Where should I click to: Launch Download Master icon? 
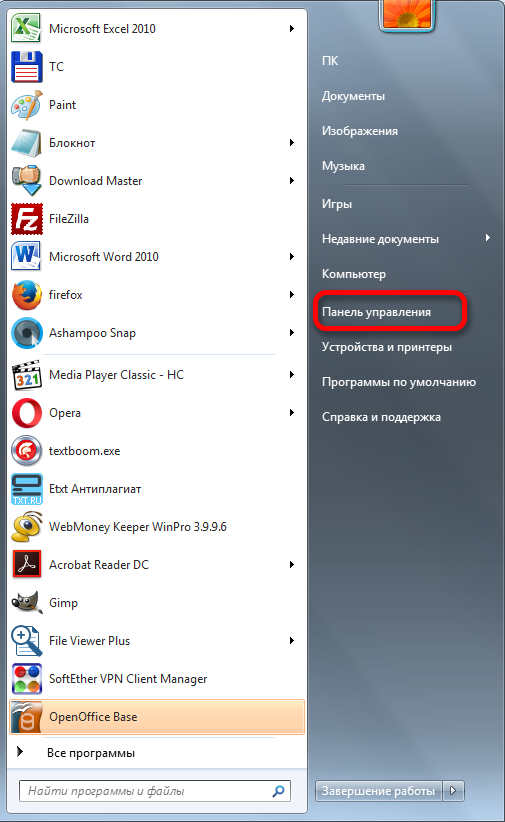click(26, 181)
